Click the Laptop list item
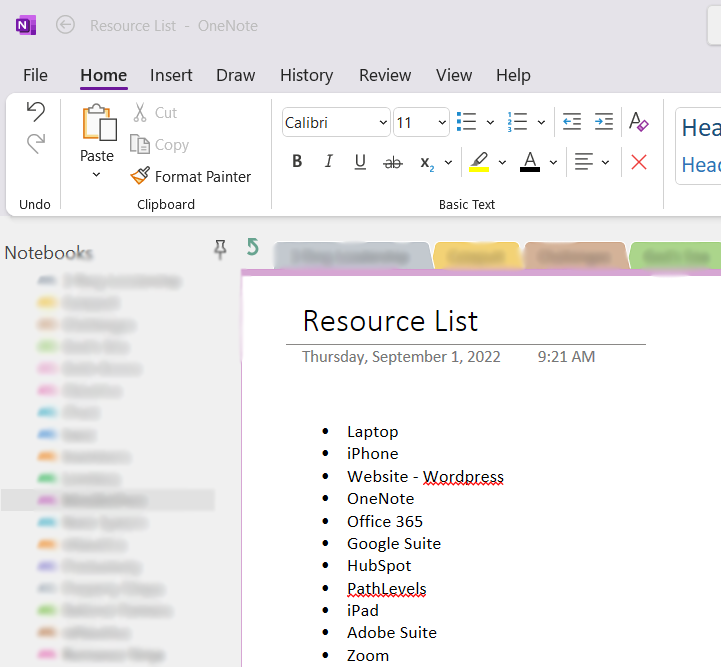Viewport: 721px width, 667px height. pos(372,432)
